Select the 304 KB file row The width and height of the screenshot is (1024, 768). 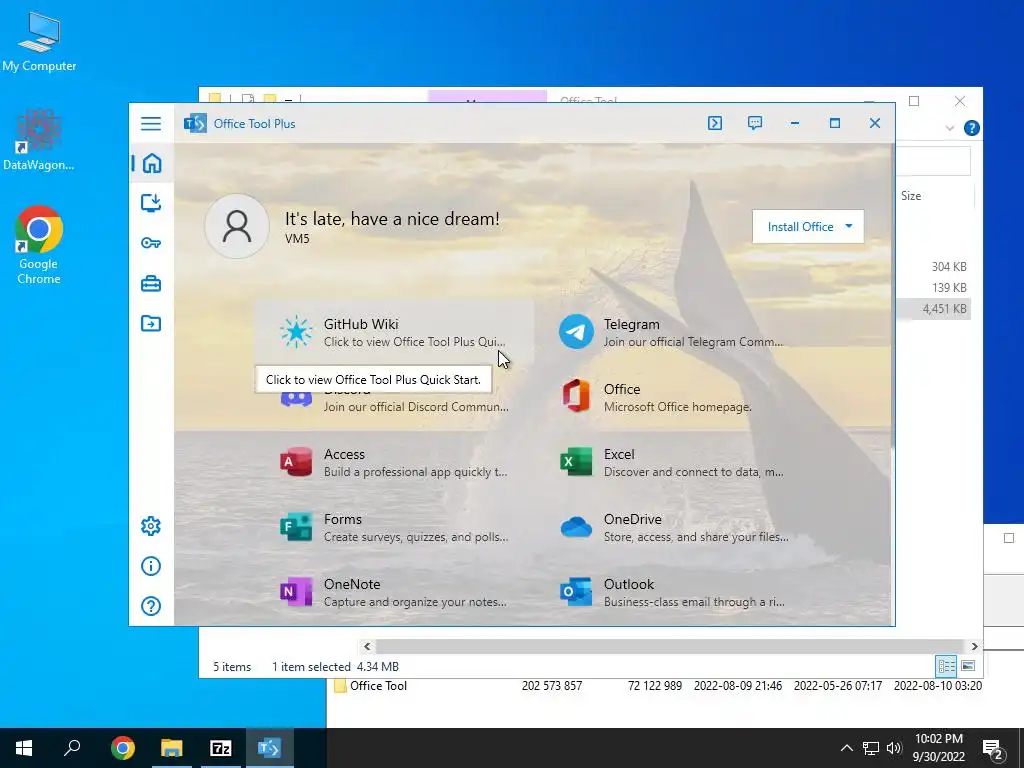tap(934, 266)
